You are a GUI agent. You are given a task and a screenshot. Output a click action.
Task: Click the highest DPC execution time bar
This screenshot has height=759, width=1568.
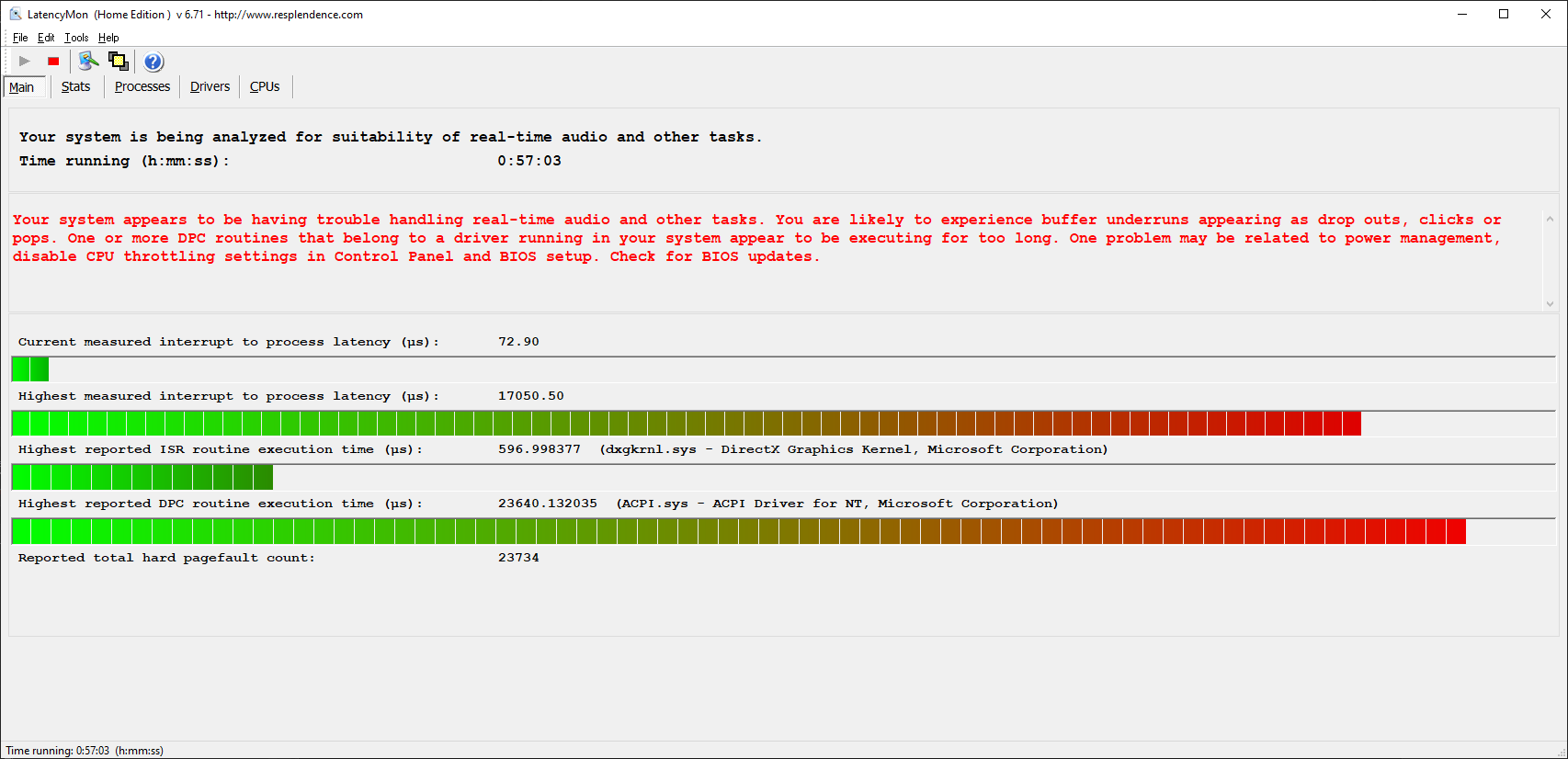[783, 531]
